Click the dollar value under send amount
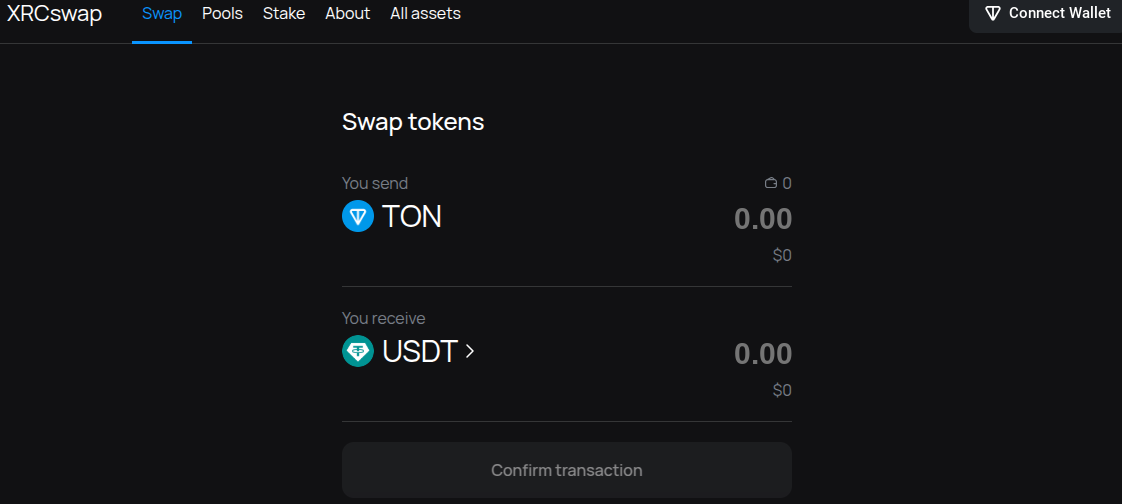Screen dimensions: 1122x504 click(x=782, y=255)
